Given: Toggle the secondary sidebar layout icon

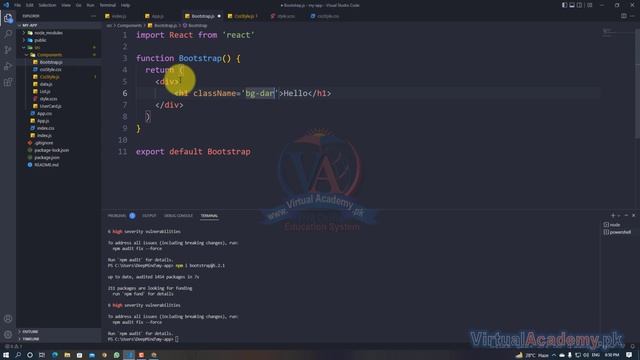Looking at the screenshot, I should click(579, 5).
